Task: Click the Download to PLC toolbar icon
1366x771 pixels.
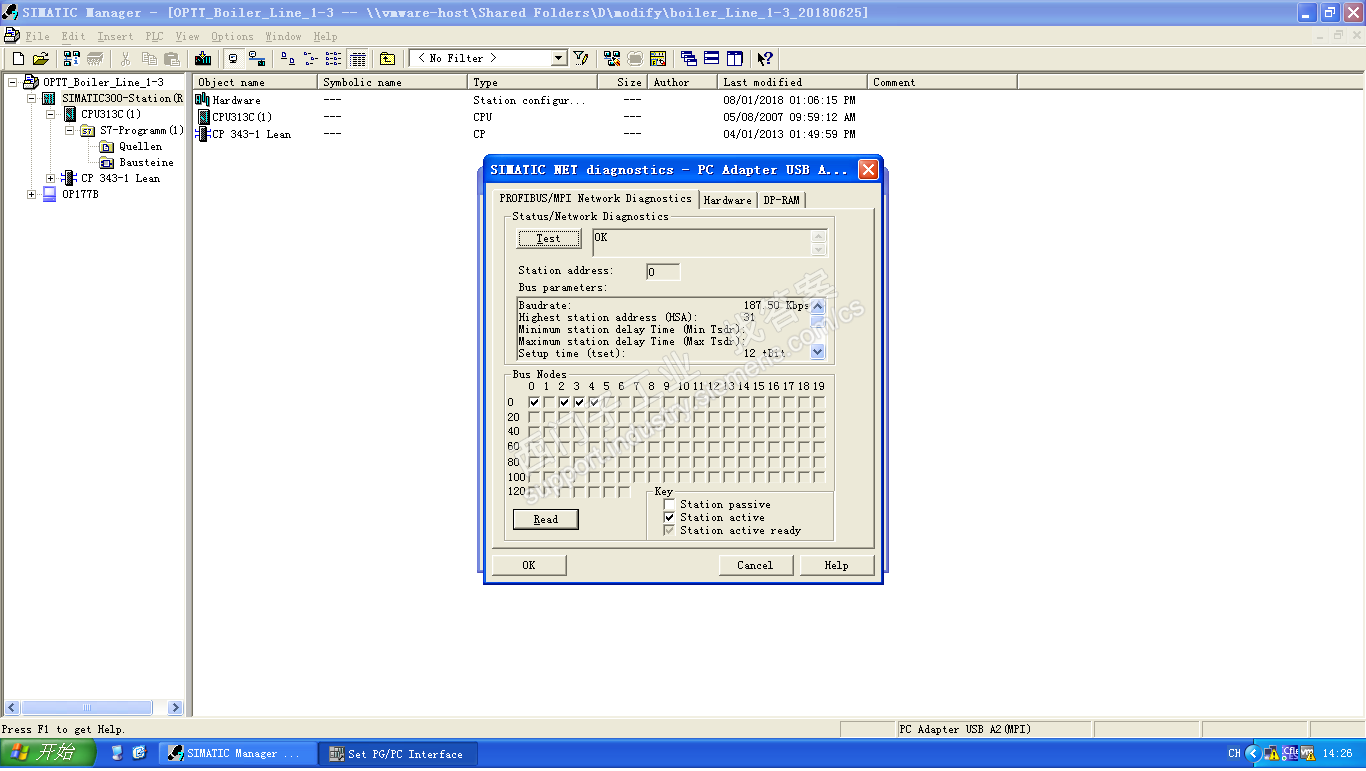Action: (x=203, y=59)
